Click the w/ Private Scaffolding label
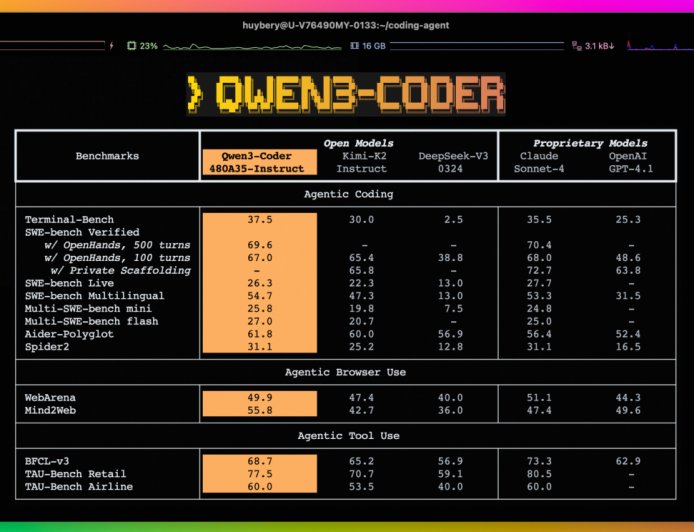The image size is (694, 532). point(121,270)
